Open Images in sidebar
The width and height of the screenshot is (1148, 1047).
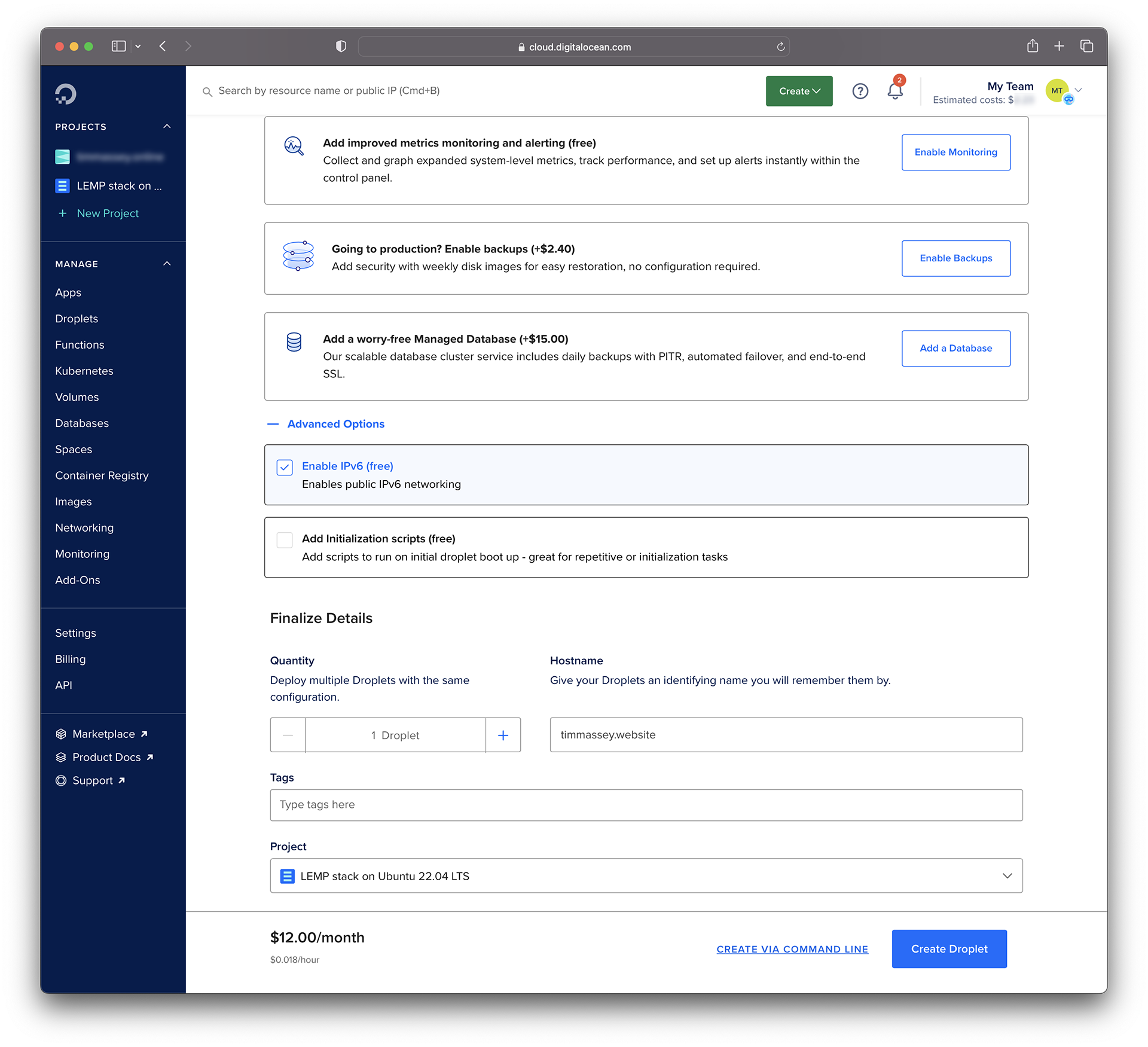(x=74, y=502)
